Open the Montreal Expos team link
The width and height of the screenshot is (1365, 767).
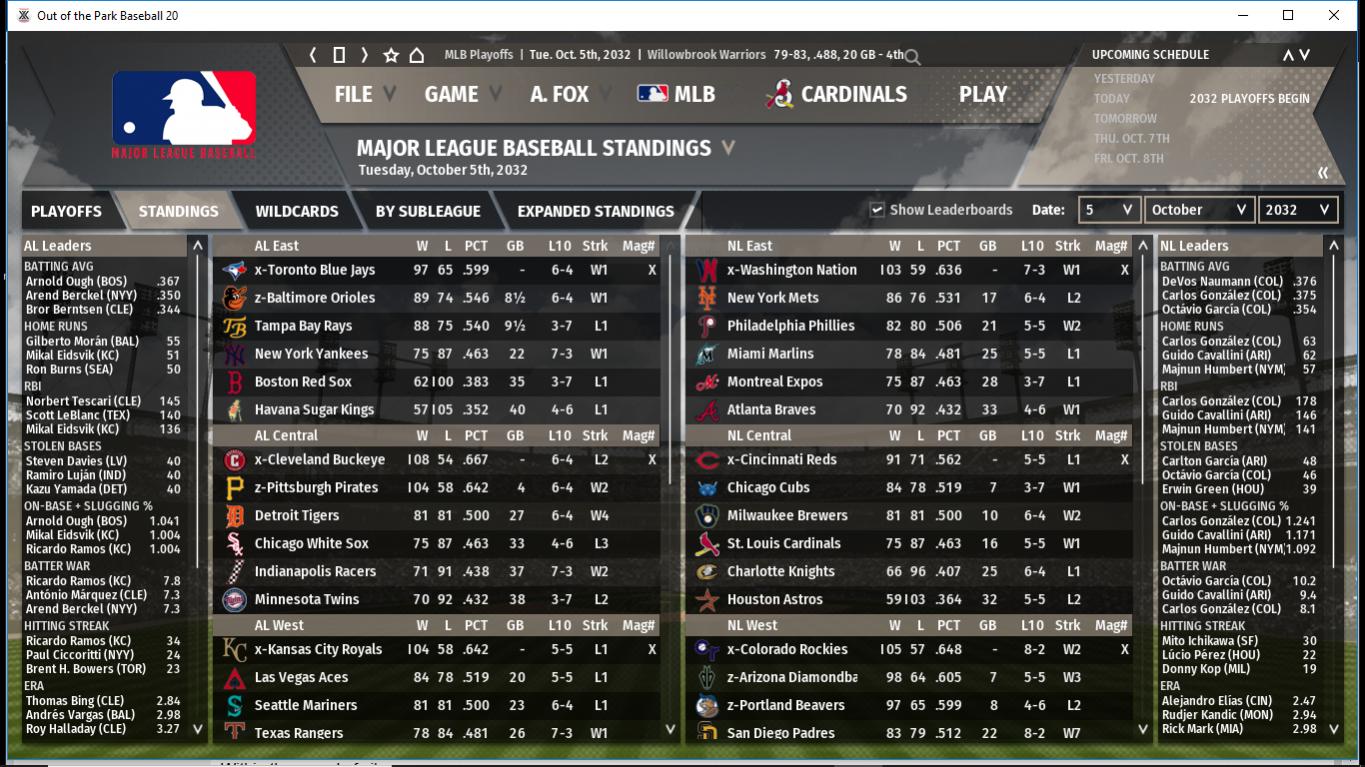775,382
